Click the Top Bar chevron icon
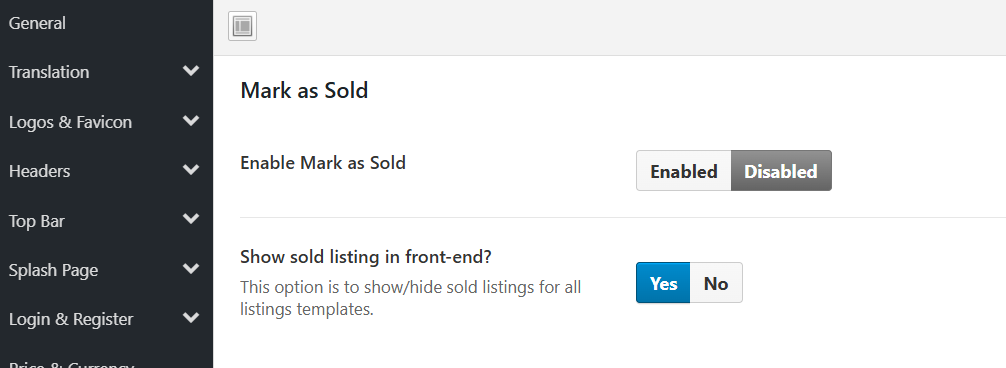 click(191, 219)
